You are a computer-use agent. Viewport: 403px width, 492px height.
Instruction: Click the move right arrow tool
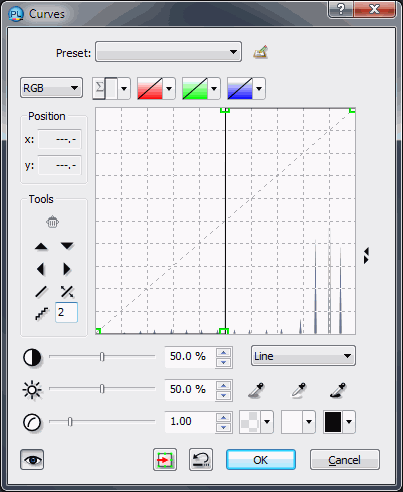point(67,269)
